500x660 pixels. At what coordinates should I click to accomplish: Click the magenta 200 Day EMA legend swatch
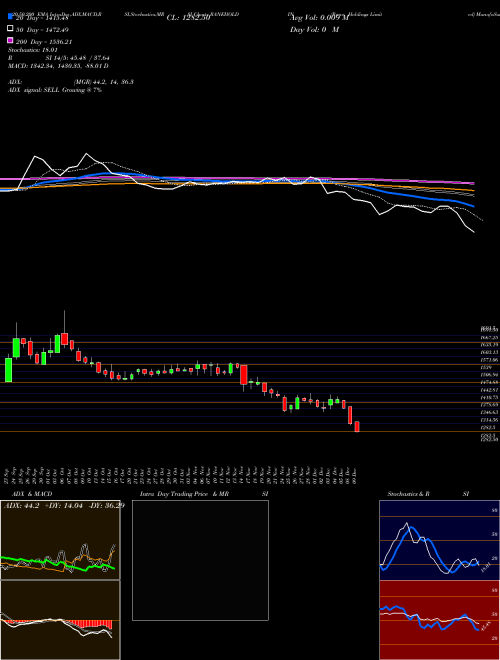point(11,40)
